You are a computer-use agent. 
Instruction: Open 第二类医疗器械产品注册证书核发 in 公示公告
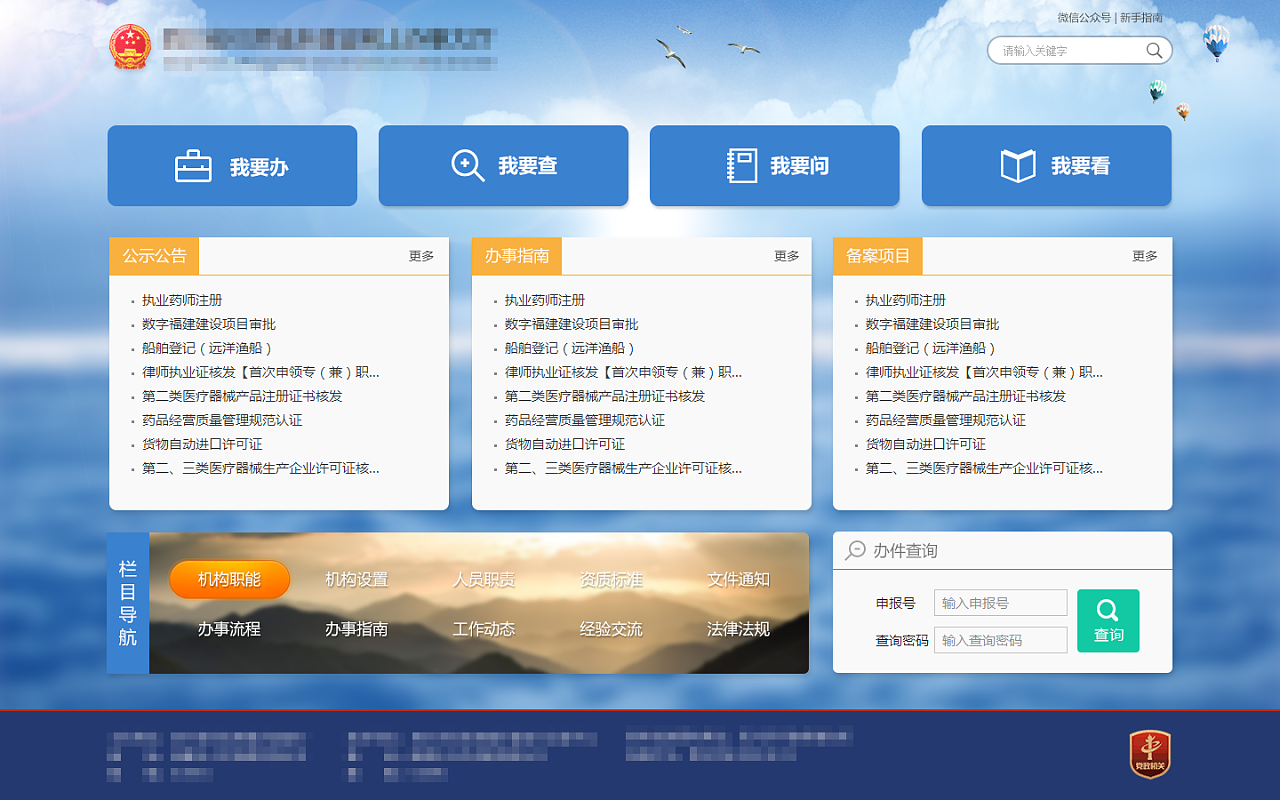click(242, 396)
